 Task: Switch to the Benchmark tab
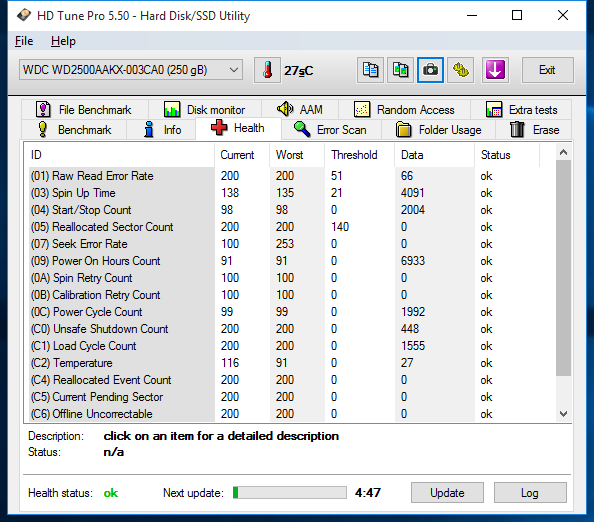(x=74, y=130)
